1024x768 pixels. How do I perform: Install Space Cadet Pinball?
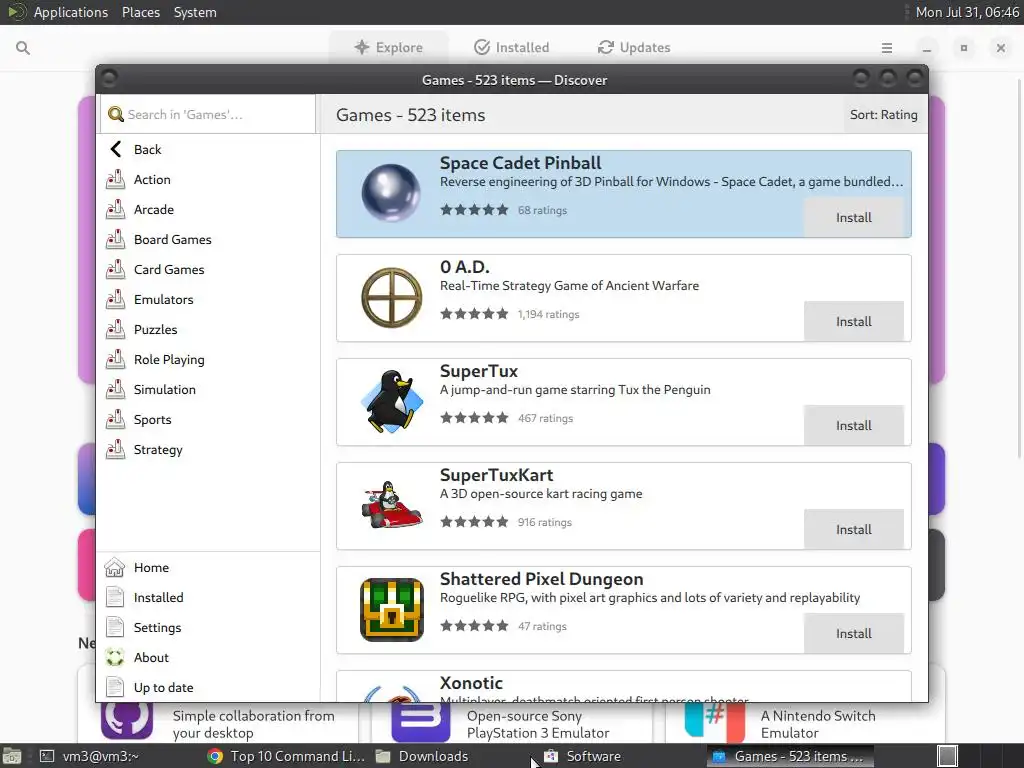pos(854,217)
